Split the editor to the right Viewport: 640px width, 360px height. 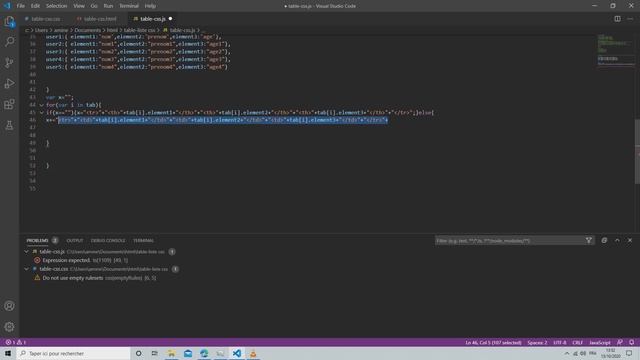click(617, 19)
